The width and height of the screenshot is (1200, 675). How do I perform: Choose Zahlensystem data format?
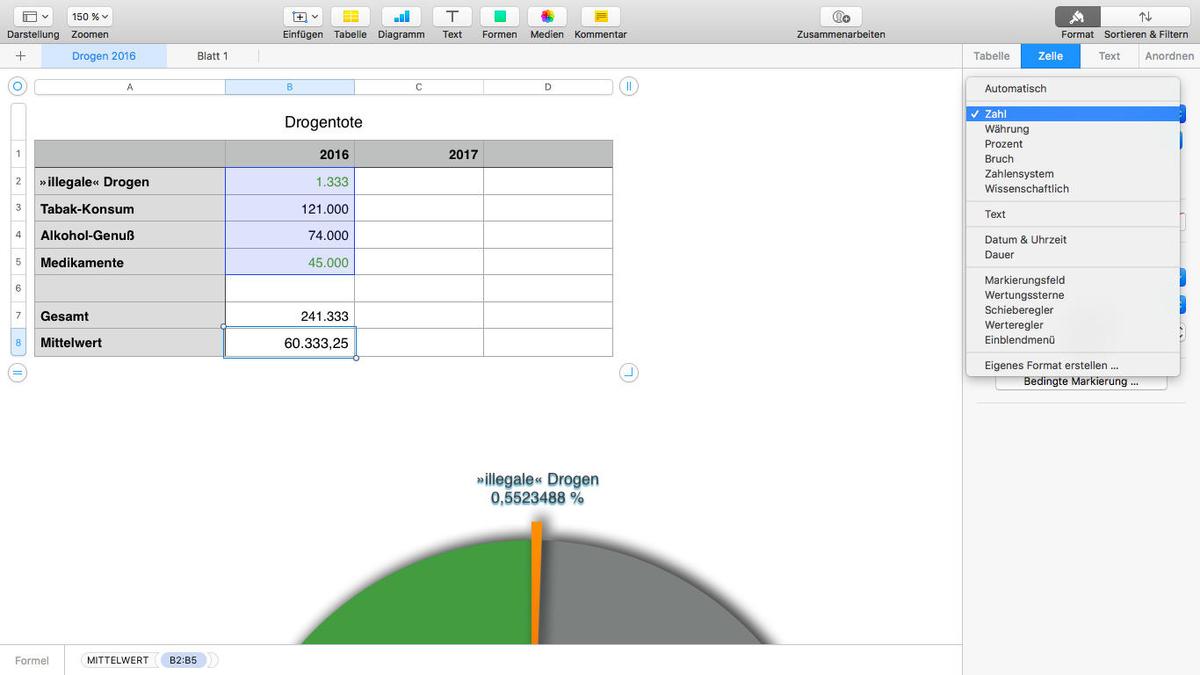(1073, 174)
